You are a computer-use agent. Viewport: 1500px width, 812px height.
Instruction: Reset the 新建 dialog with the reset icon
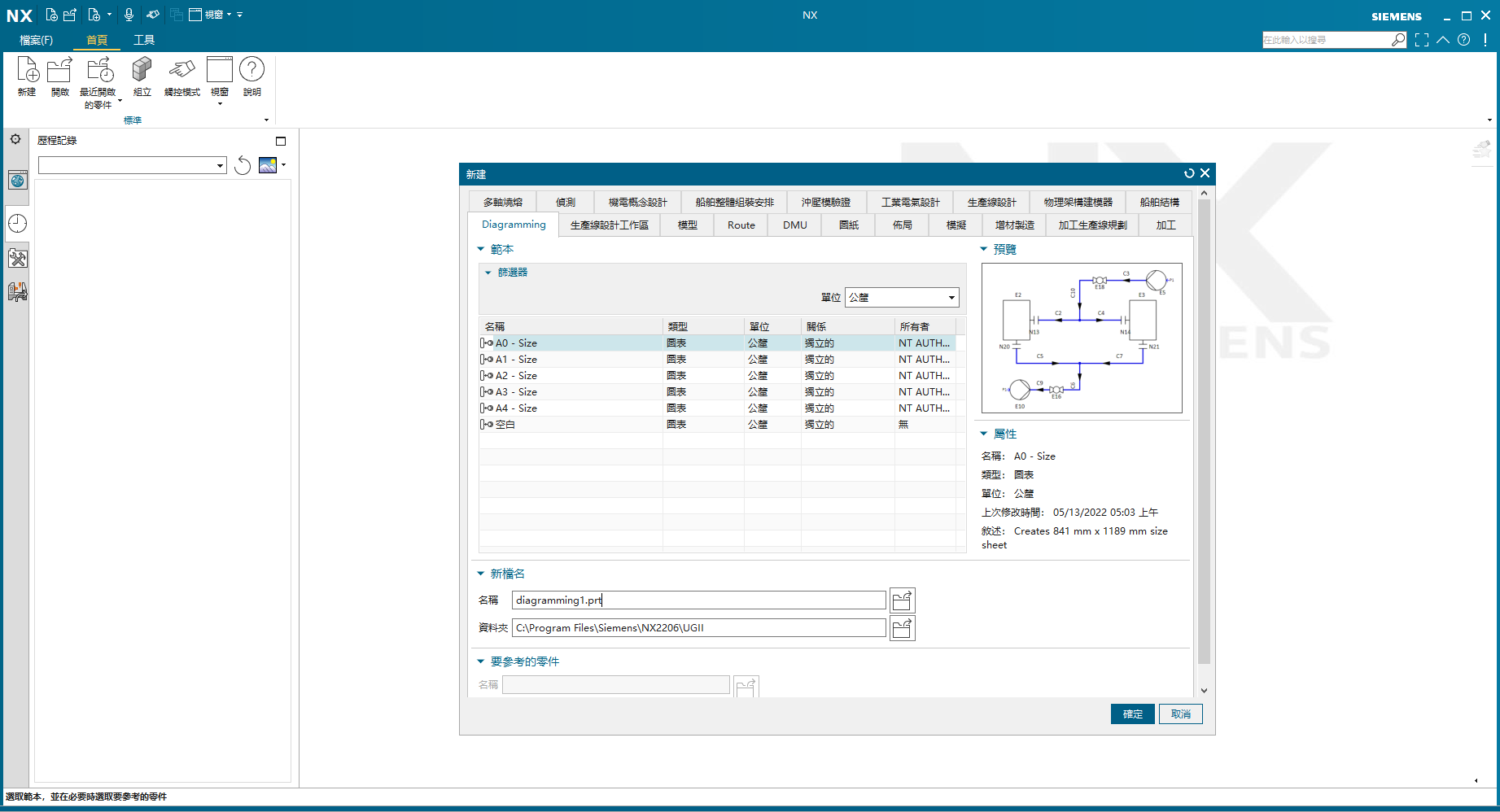[x=1189, y=173]
